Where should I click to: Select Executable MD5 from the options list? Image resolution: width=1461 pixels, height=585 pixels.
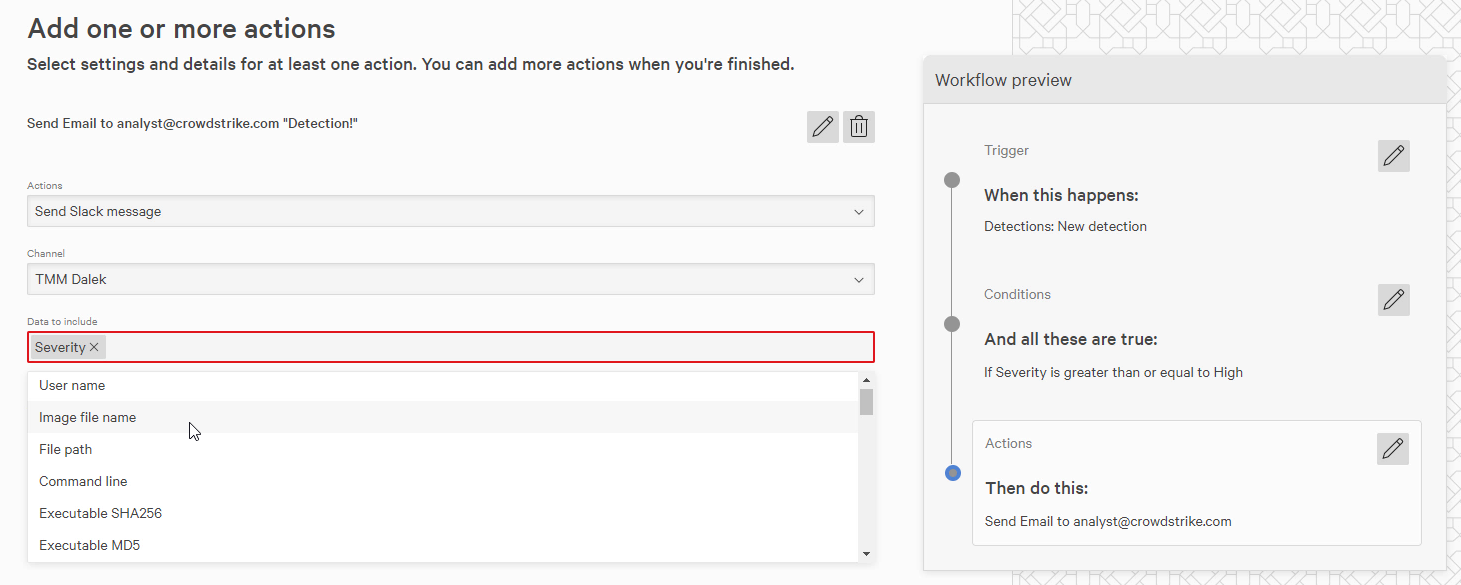coord(89,545)
